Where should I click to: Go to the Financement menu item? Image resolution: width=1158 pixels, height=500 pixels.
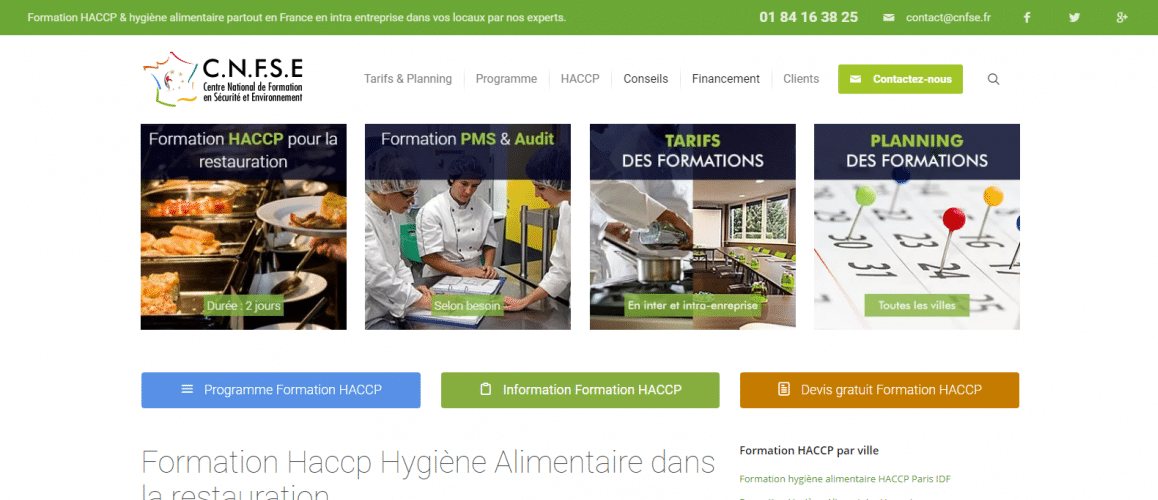click(x=725, y=79)
